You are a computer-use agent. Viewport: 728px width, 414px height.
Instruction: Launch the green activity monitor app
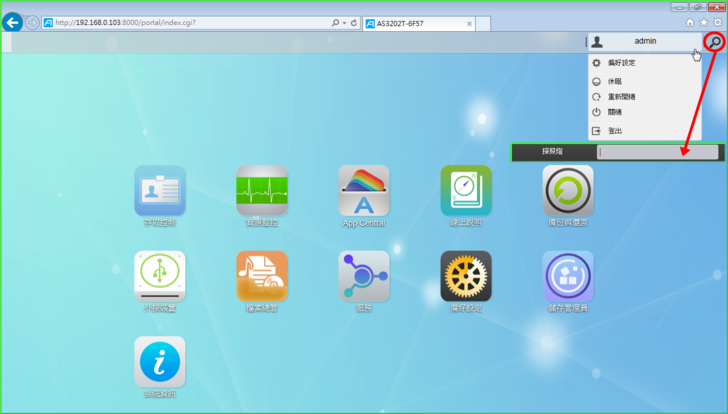click(x=262, y=190)
